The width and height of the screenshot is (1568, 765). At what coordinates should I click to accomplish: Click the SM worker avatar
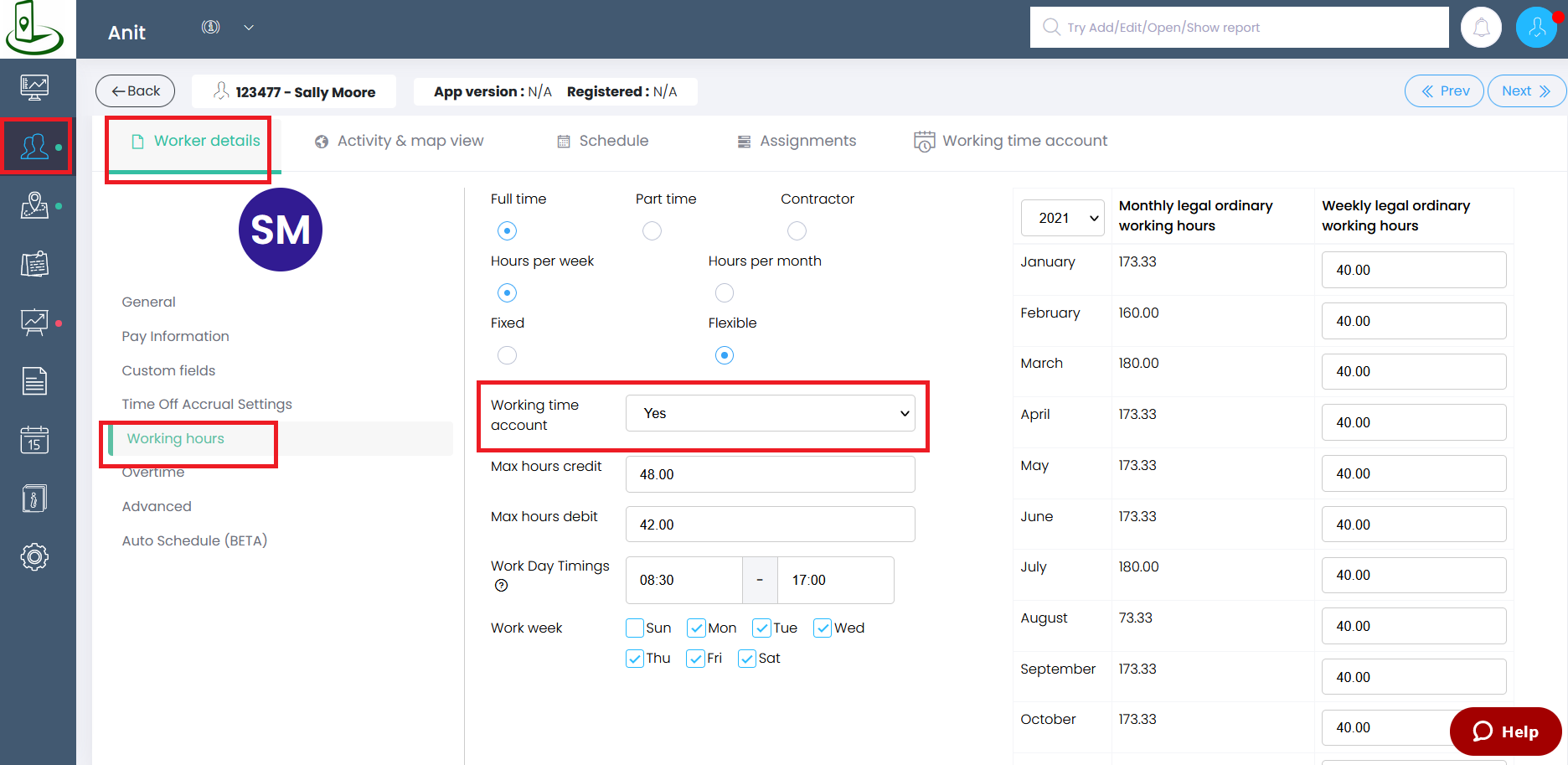[x=281, y=230]
